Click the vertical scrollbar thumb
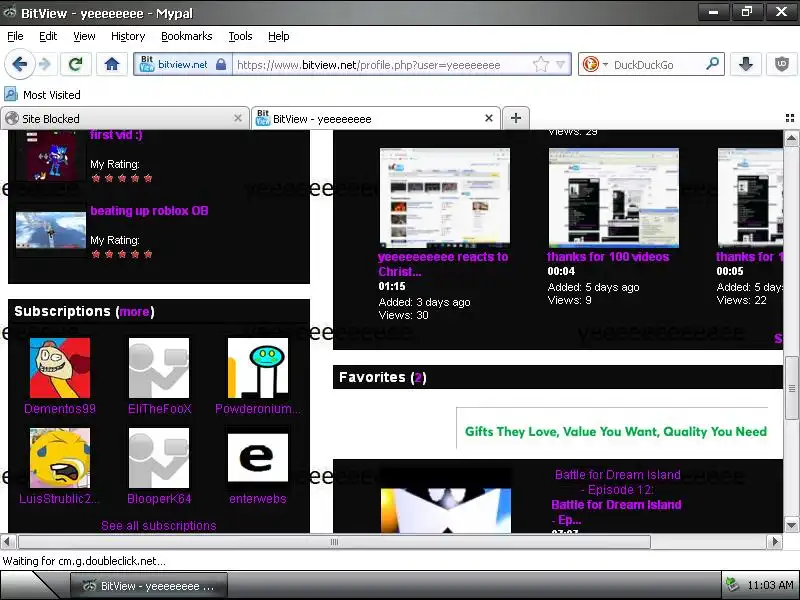 (791, 388)
